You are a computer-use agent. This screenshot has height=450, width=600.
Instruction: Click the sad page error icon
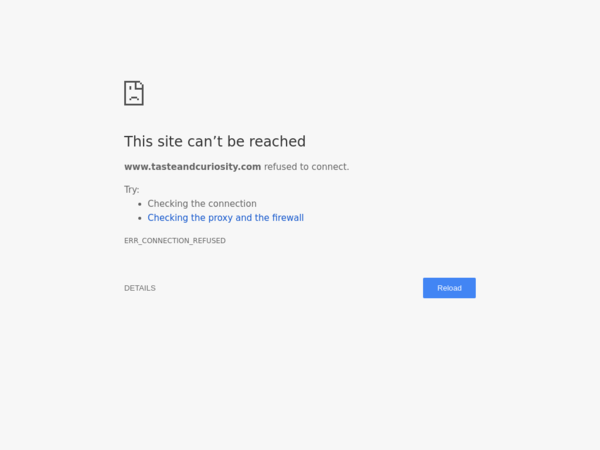click(134, 93)
